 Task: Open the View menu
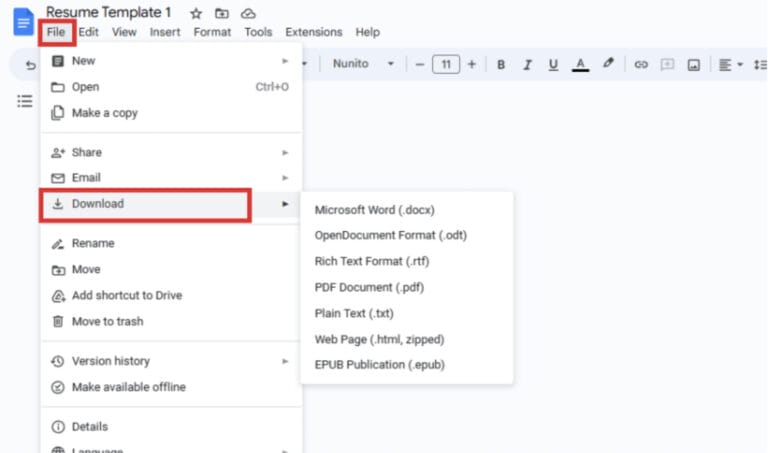pyautogui.click(x=124, y=32)
